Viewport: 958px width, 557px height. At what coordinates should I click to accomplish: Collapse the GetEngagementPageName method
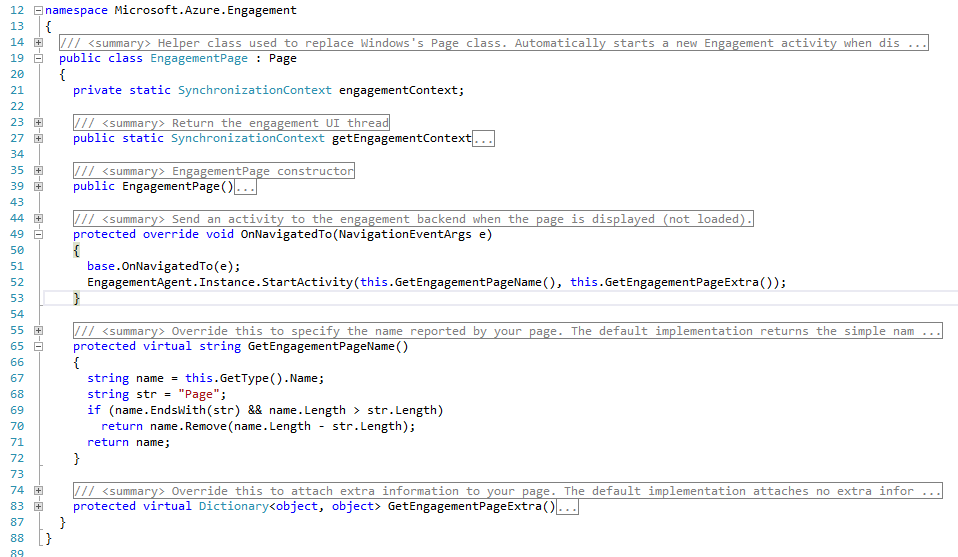tap(38, 346)
